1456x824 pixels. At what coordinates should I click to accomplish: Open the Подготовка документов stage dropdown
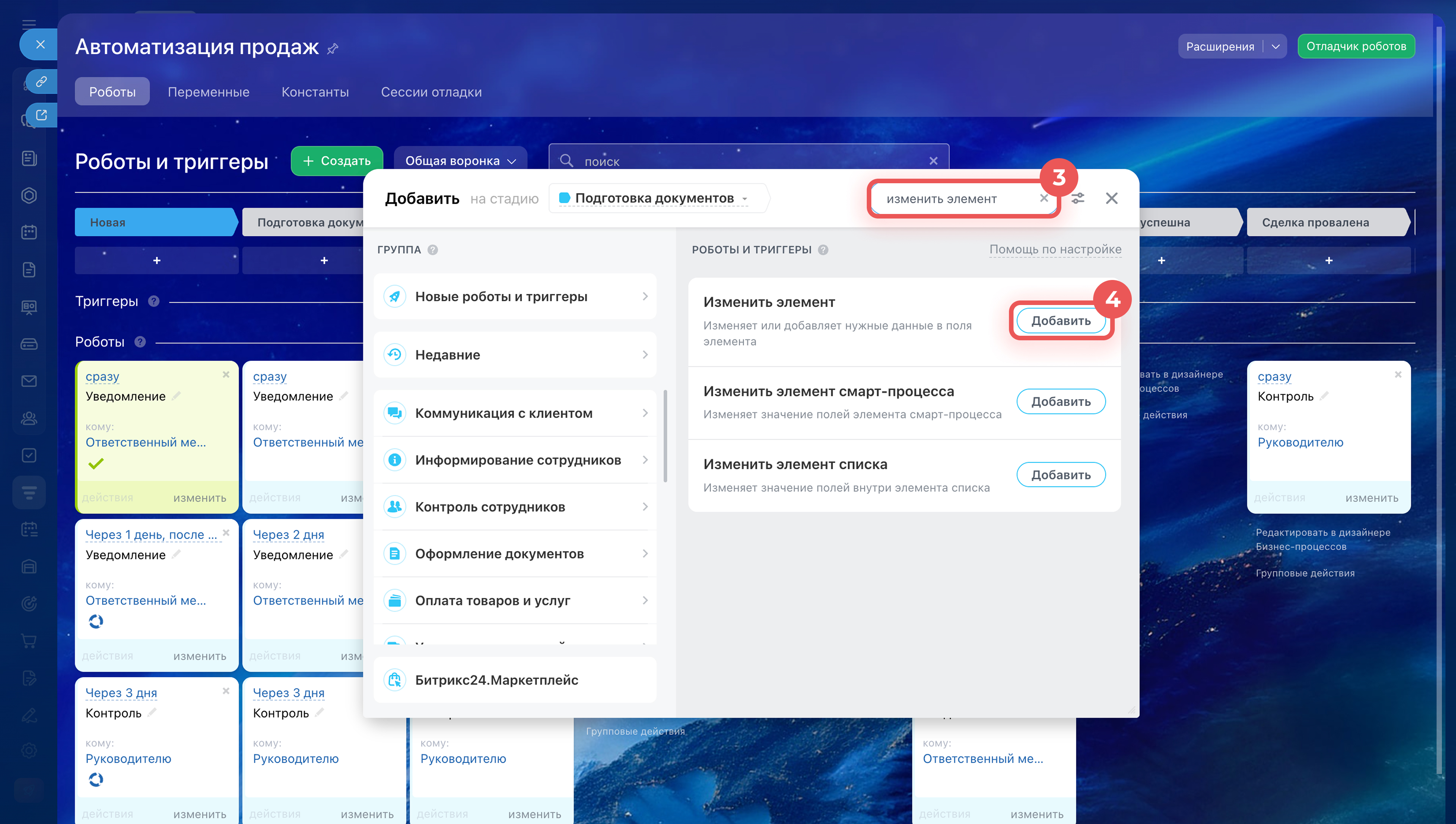[x=654, y=199]
